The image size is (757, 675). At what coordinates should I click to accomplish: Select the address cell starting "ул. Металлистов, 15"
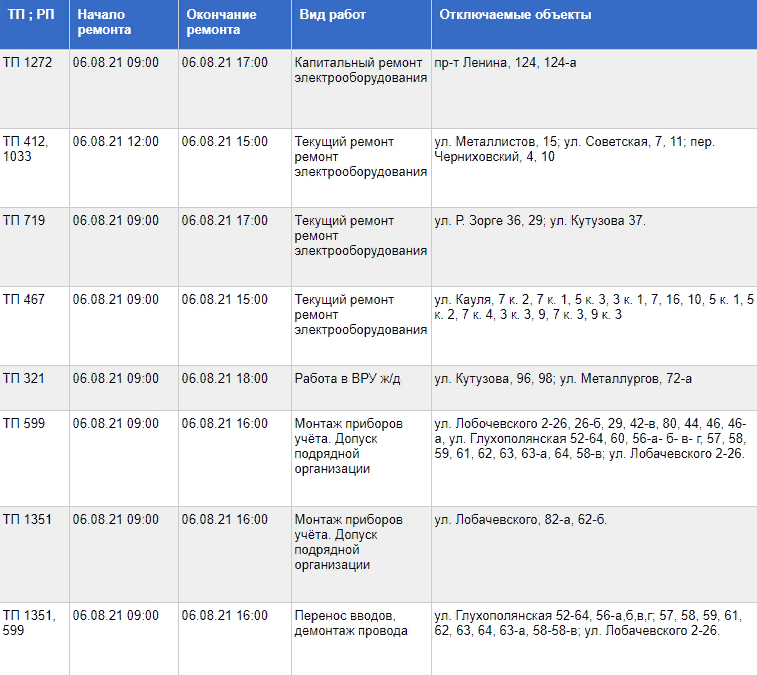575,149
